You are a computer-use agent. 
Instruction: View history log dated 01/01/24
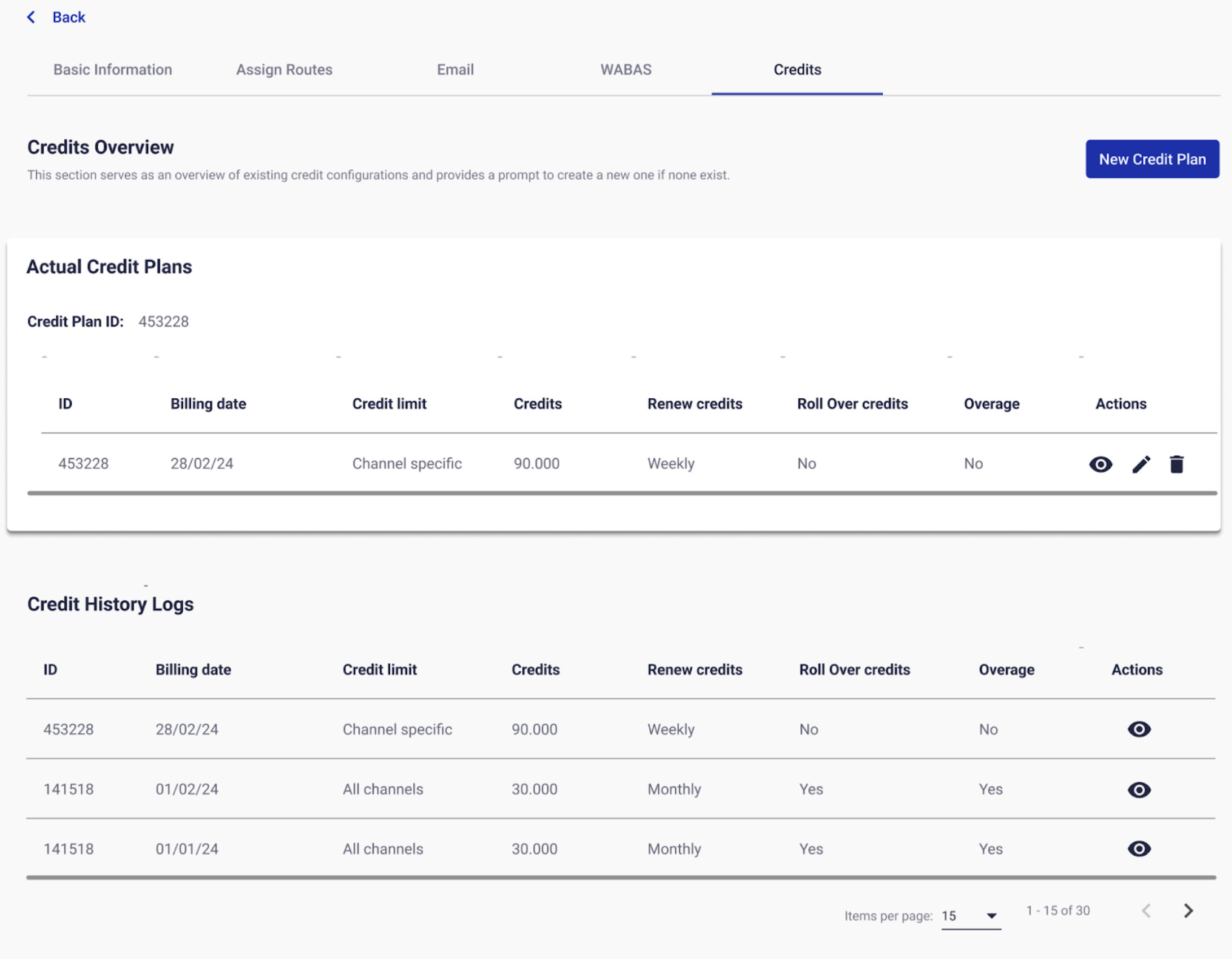point(1138,848)
